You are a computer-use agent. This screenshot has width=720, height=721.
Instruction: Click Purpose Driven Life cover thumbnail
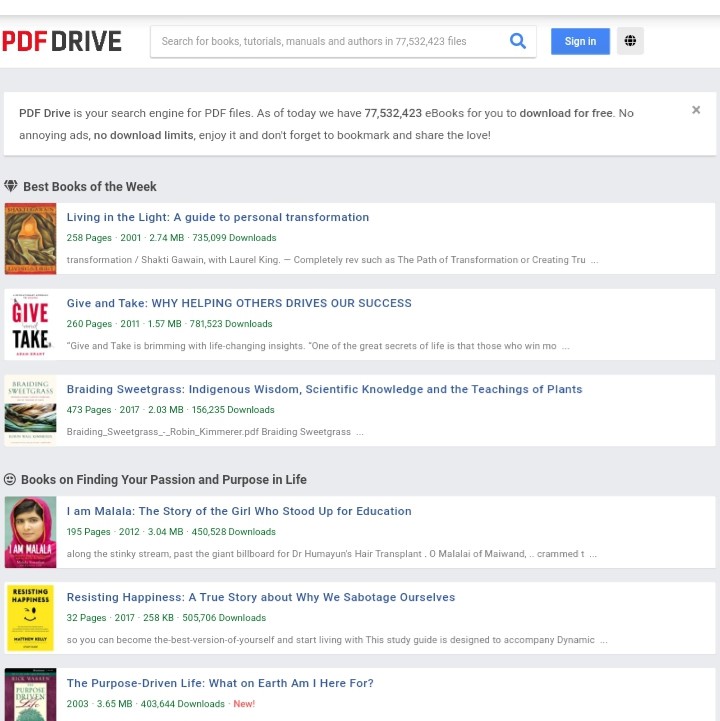tap(30, 695)
